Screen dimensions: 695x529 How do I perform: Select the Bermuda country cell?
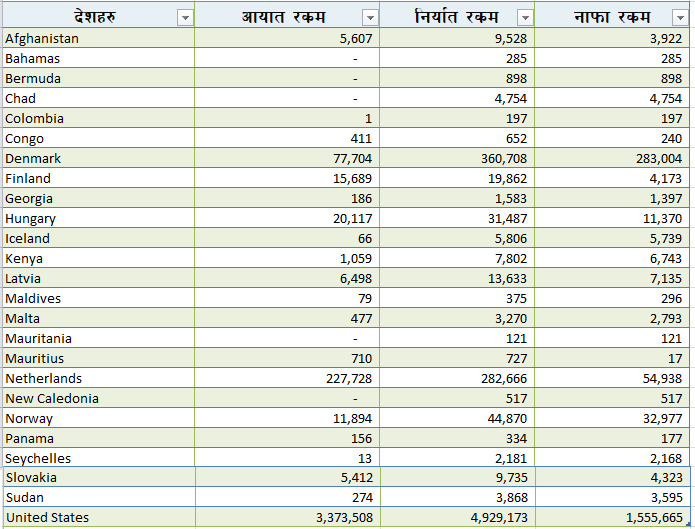tap(99, 78)
